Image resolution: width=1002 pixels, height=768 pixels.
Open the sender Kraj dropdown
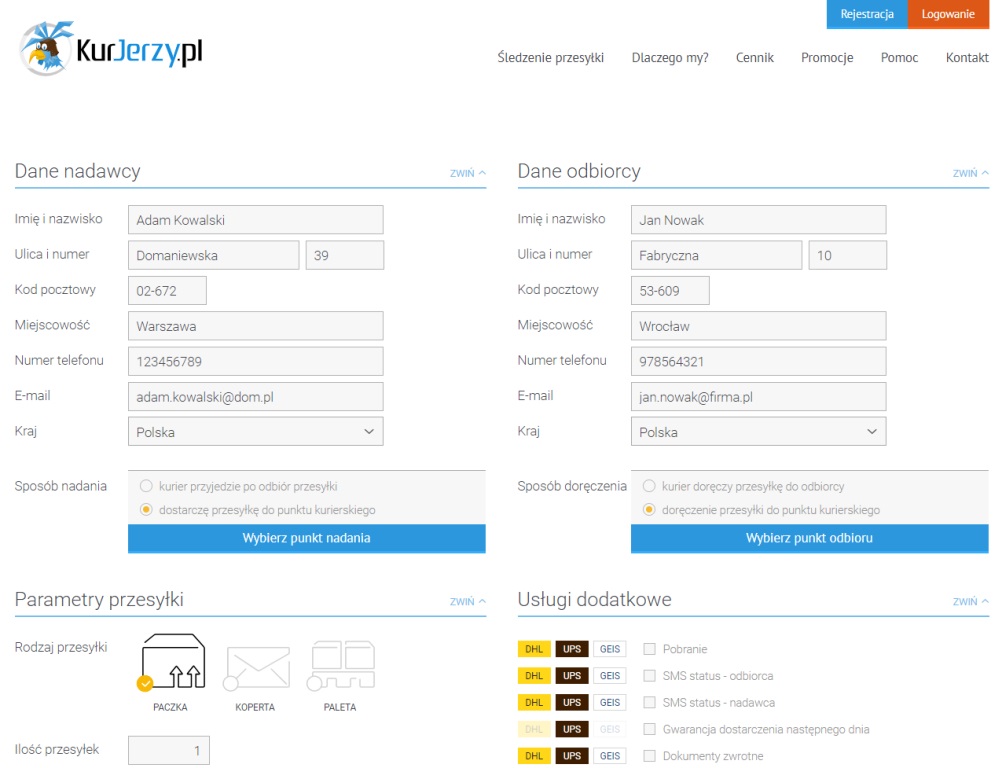click(256, 432)
